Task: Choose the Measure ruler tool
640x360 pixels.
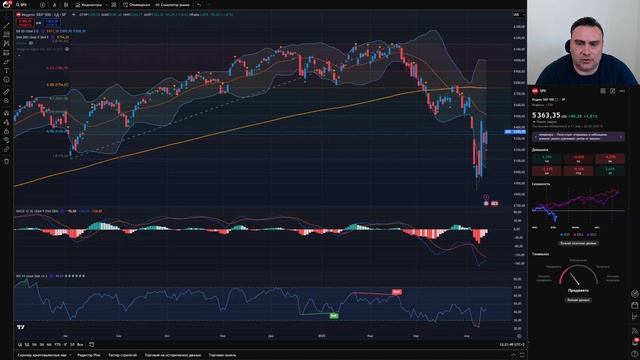Action: 7,92
